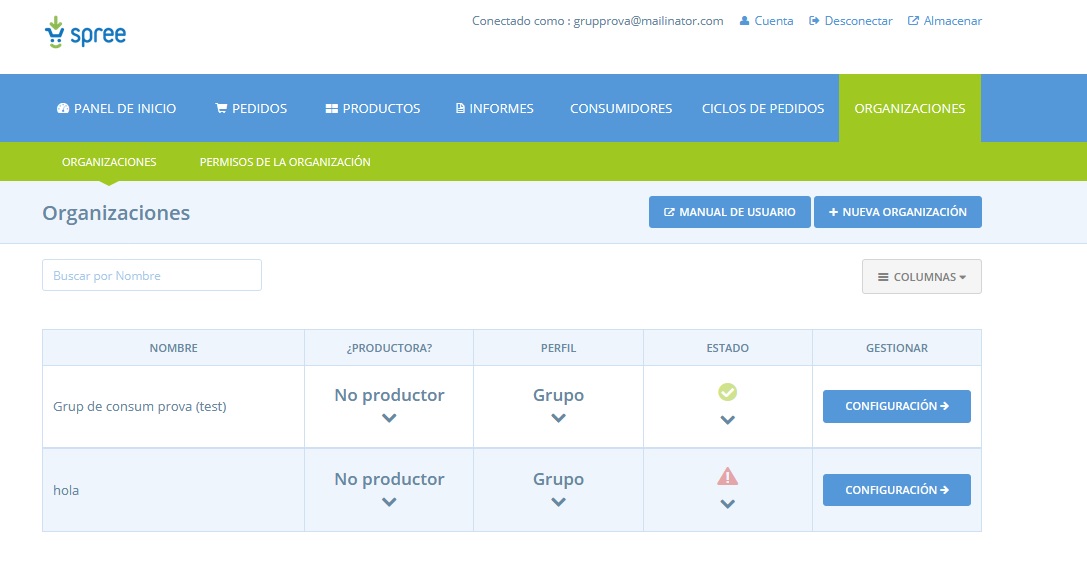Click Nueva Organización button

pos(897,212)
